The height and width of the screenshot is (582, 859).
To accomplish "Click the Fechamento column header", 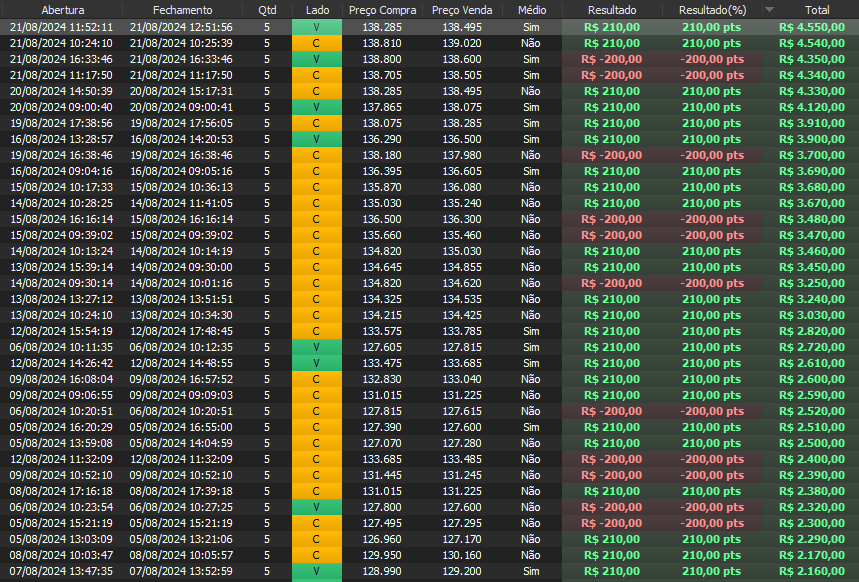I will click(x=181, y=10).
